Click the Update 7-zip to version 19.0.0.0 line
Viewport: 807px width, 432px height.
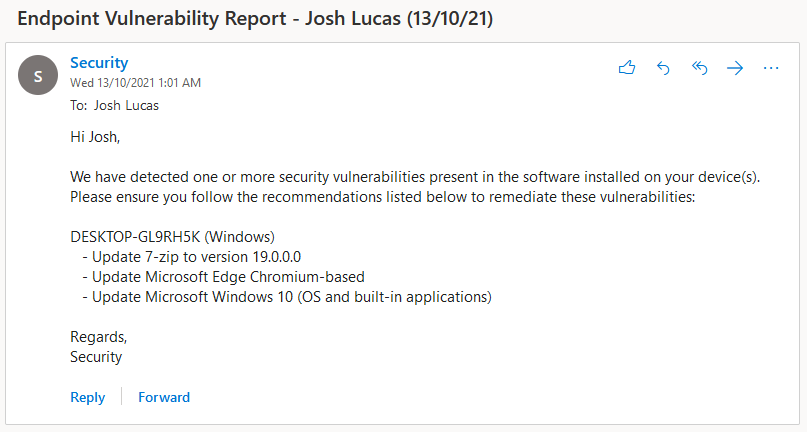[191, 257]
